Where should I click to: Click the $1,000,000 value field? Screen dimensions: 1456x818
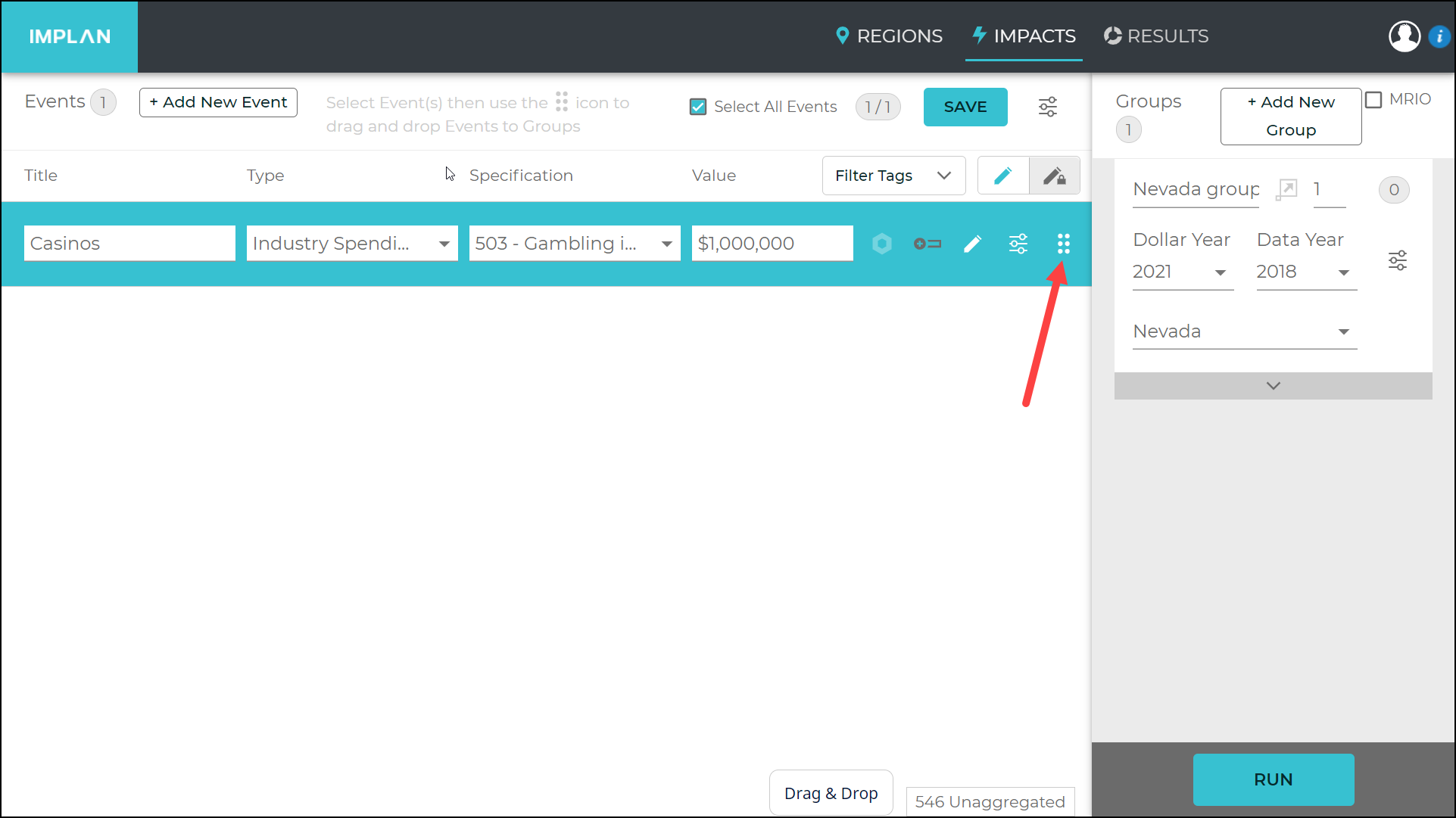click(772, 244)
